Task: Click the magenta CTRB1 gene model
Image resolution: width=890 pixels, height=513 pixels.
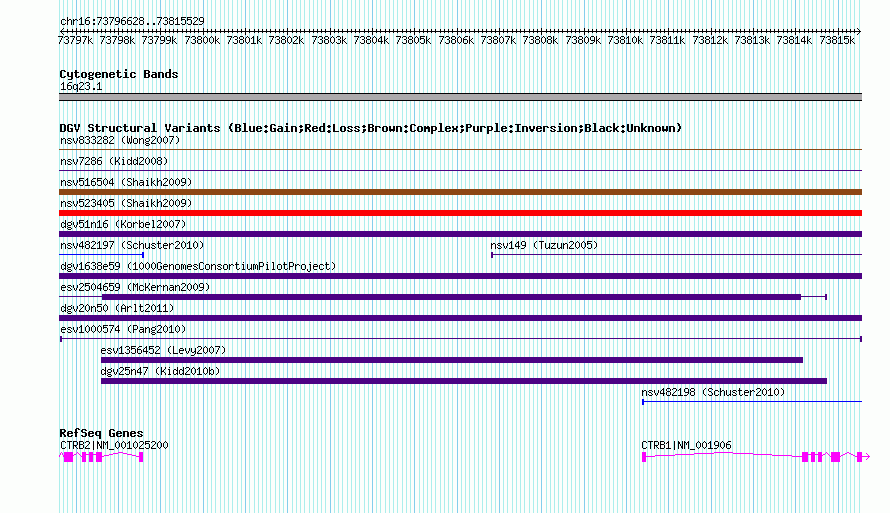Action: [755, 457]
